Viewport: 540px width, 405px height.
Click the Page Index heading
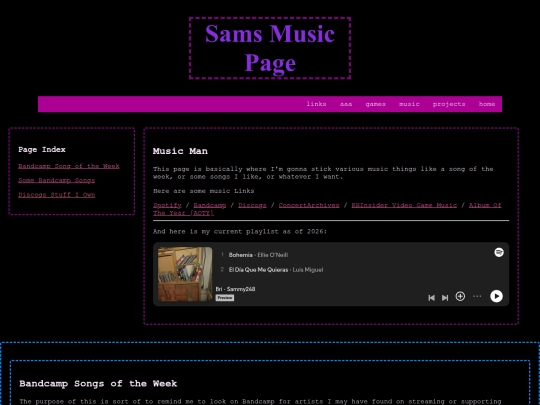coord(42,149)
